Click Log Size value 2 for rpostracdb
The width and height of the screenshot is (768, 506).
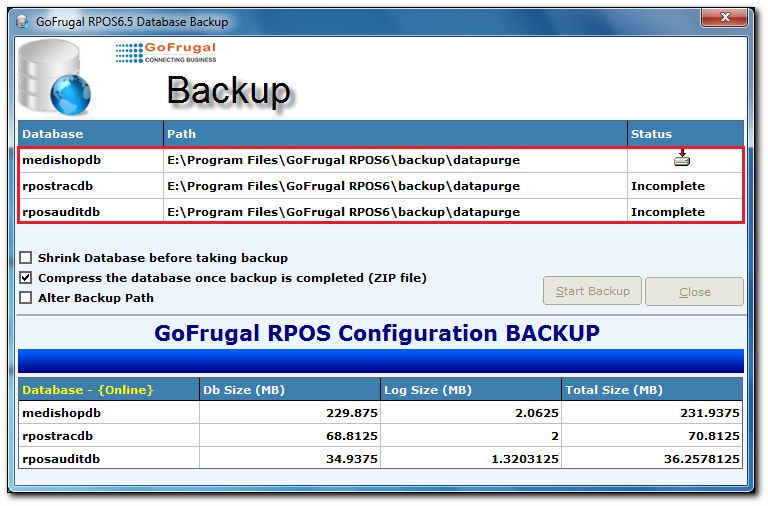pyautogui.click(x=554, y=435)
